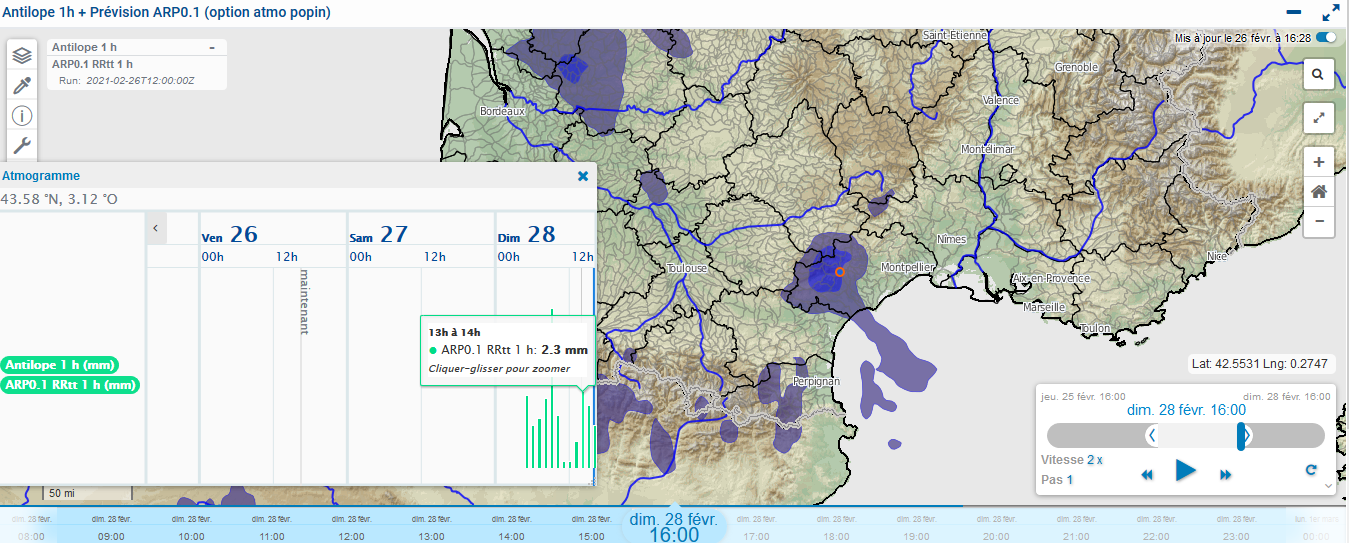Click the map search magnifier button
The width and height of the screenshot is (1349, 543).
(1319, 74)
